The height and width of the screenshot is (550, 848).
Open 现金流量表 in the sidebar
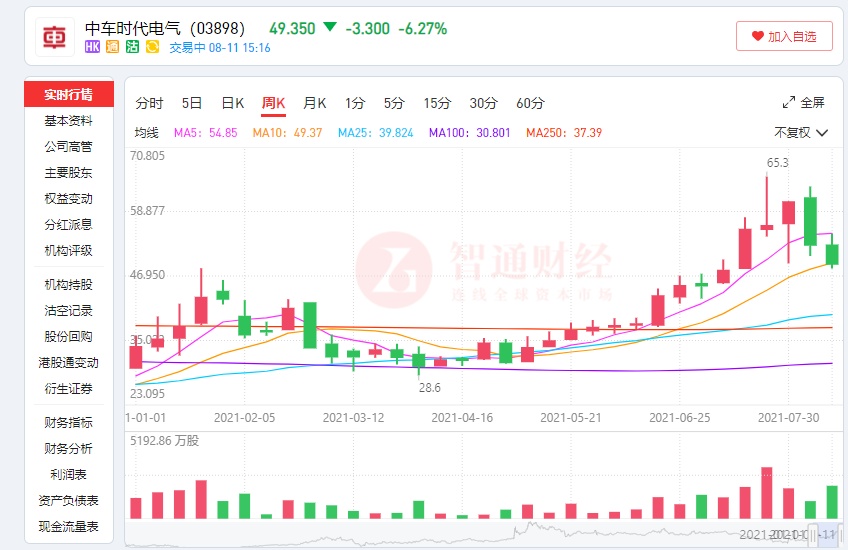69,526
